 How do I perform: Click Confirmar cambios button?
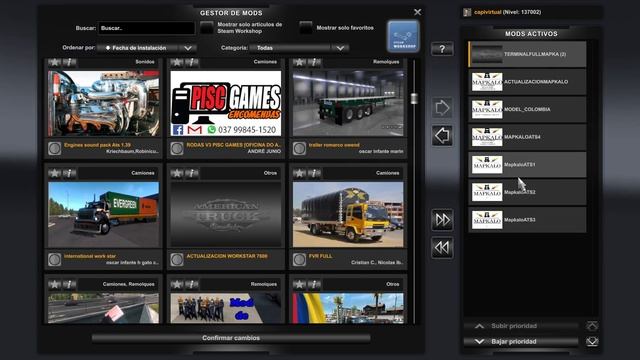coord(231,338)
